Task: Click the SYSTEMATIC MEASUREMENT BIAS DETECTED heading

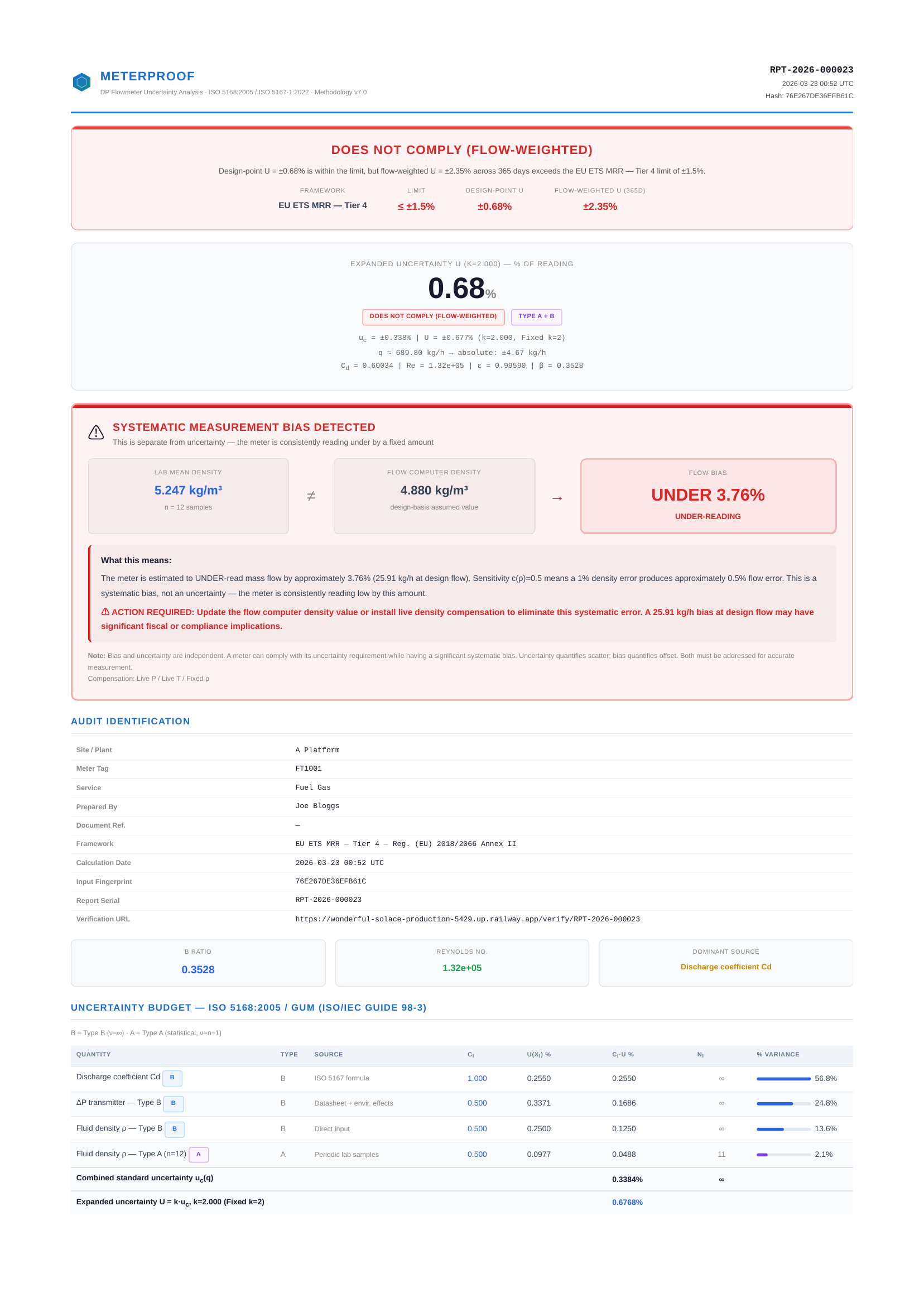Action: coord(244,427)
